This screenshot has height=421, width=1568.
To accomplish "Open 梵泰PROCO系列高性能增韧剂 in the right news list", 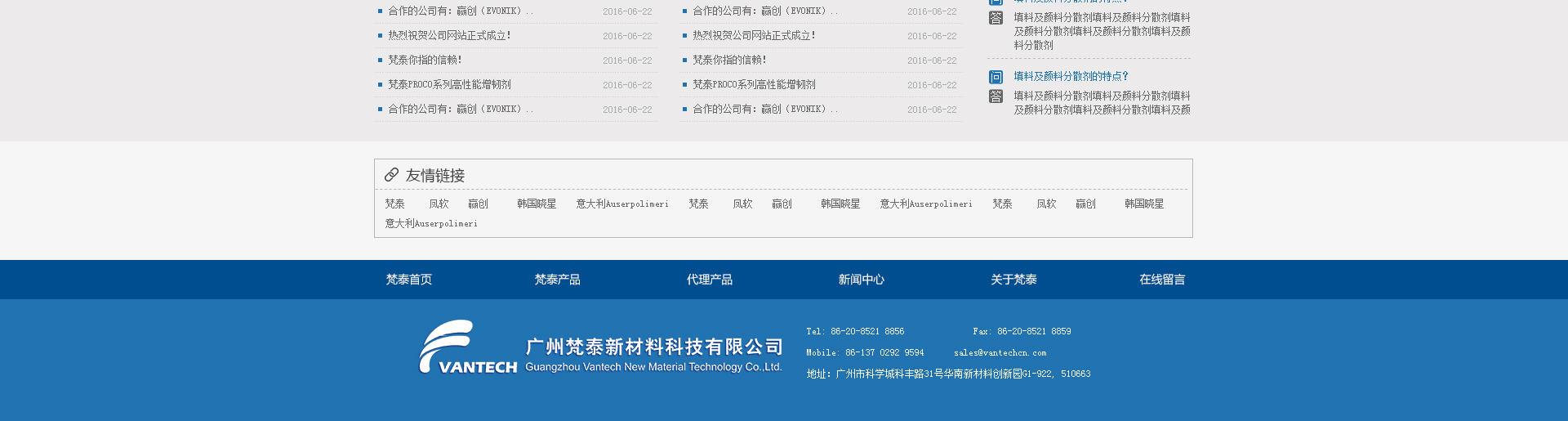I will click(754, 85).
